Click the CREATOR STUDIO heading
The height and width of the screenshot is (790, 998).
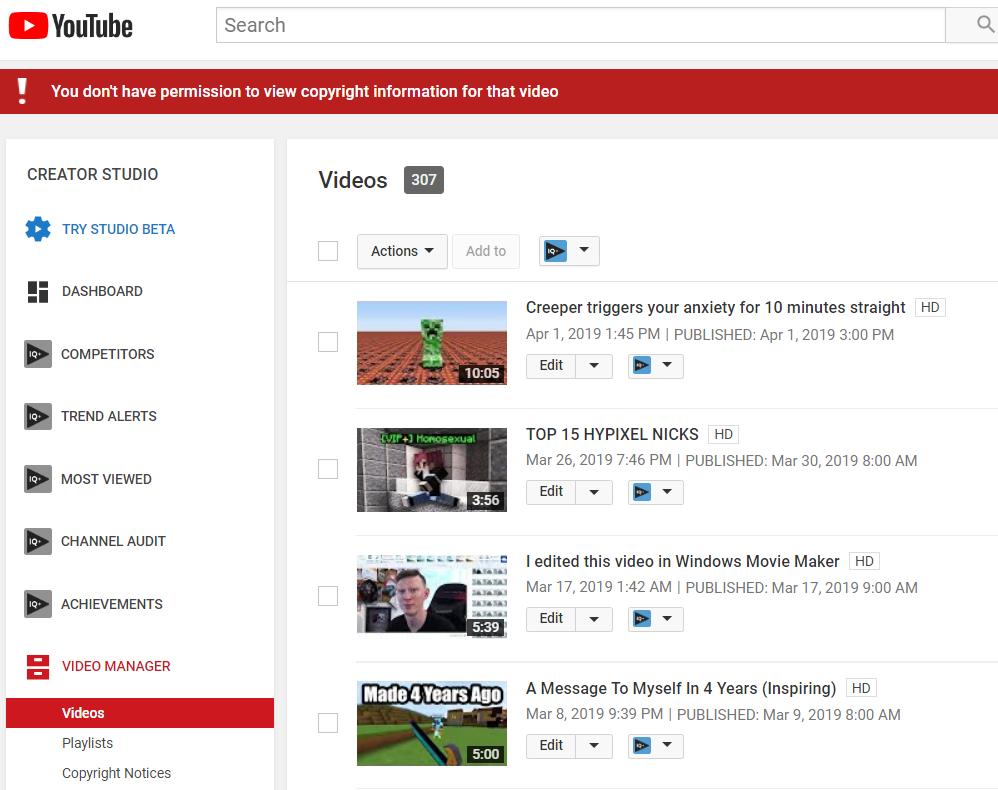(92, 174)
